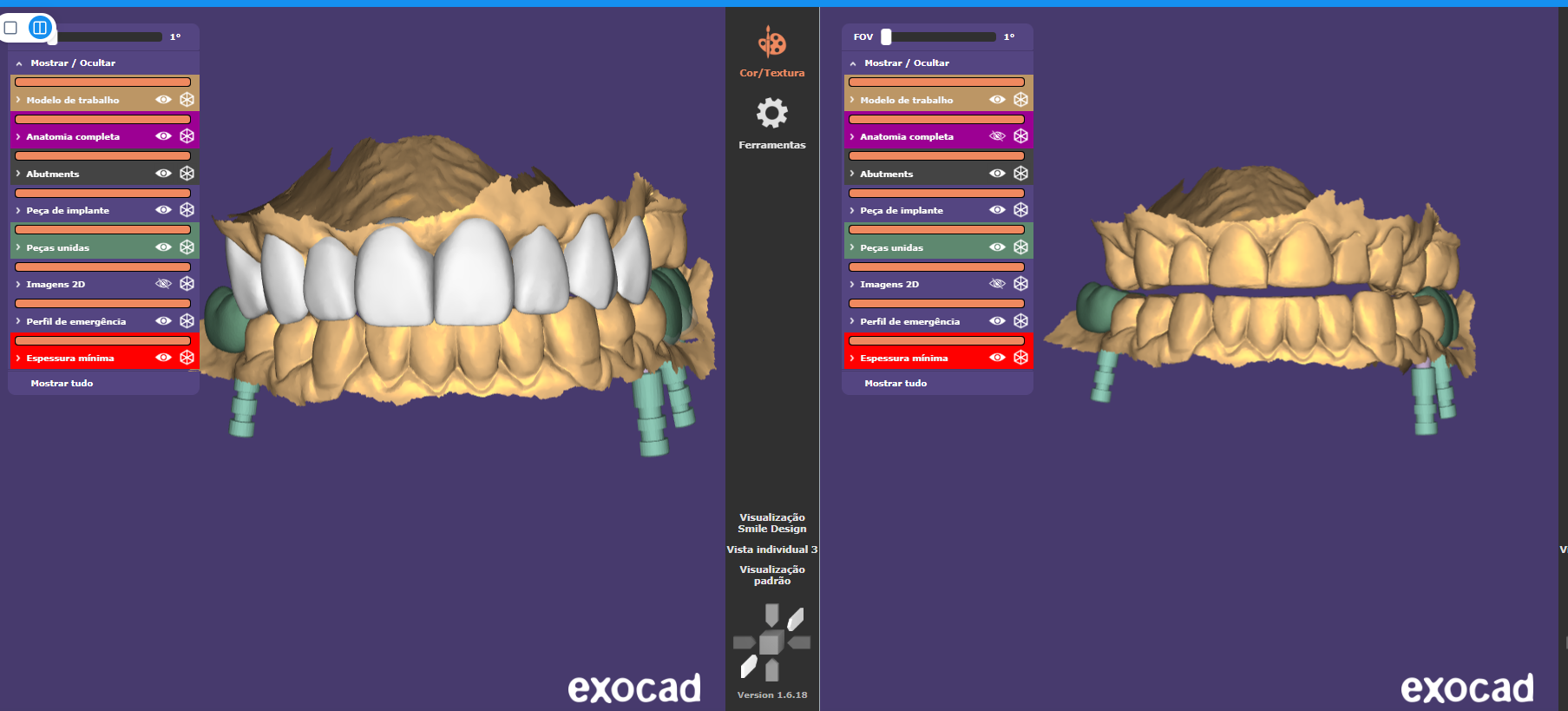Open the Cor/Textura palette icon
Viewport: 1568px width, 711px height.
(771, 43)
